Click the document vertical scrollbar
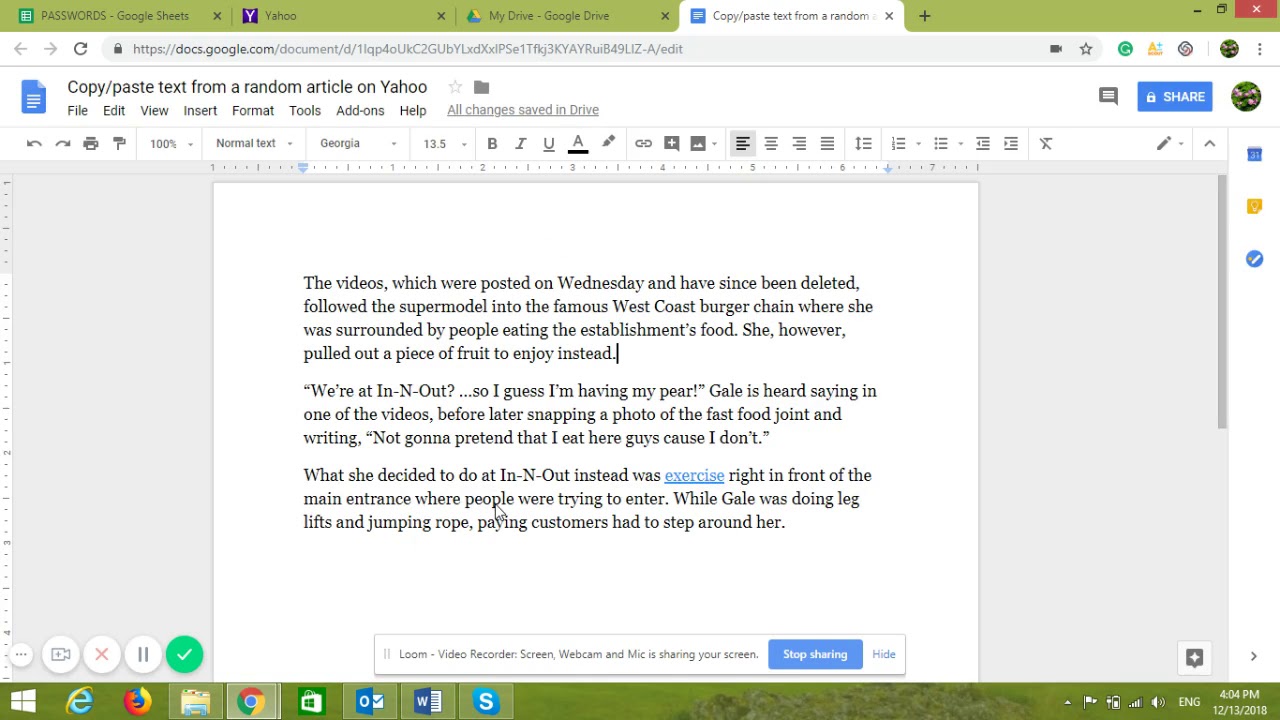The height and width of the screenshot is (720, 1280). pos(1221,302)
